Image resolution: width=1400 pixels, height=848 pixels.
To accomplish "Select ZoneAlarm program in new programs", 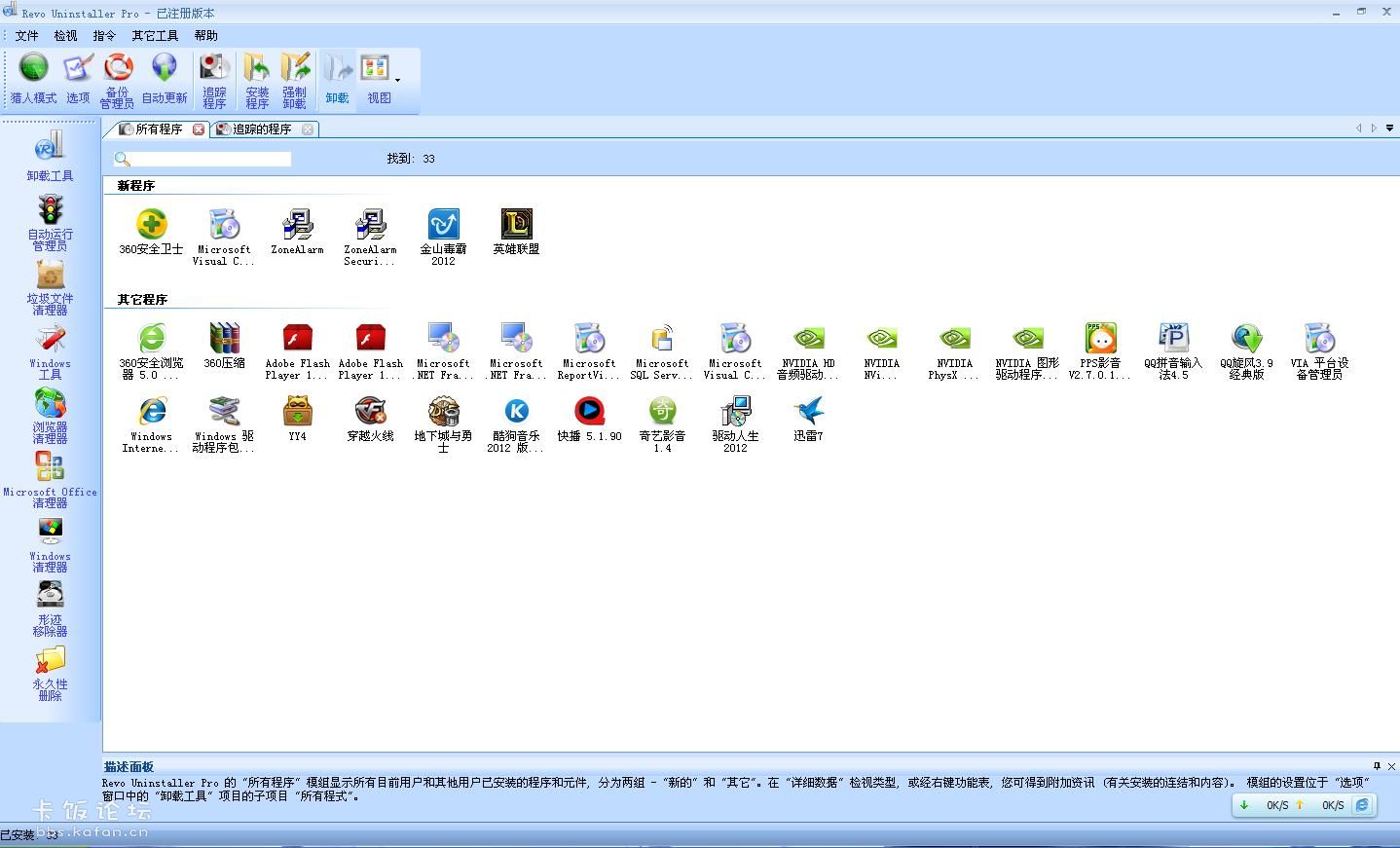I will pyautogui.click(x=297, y=231).
